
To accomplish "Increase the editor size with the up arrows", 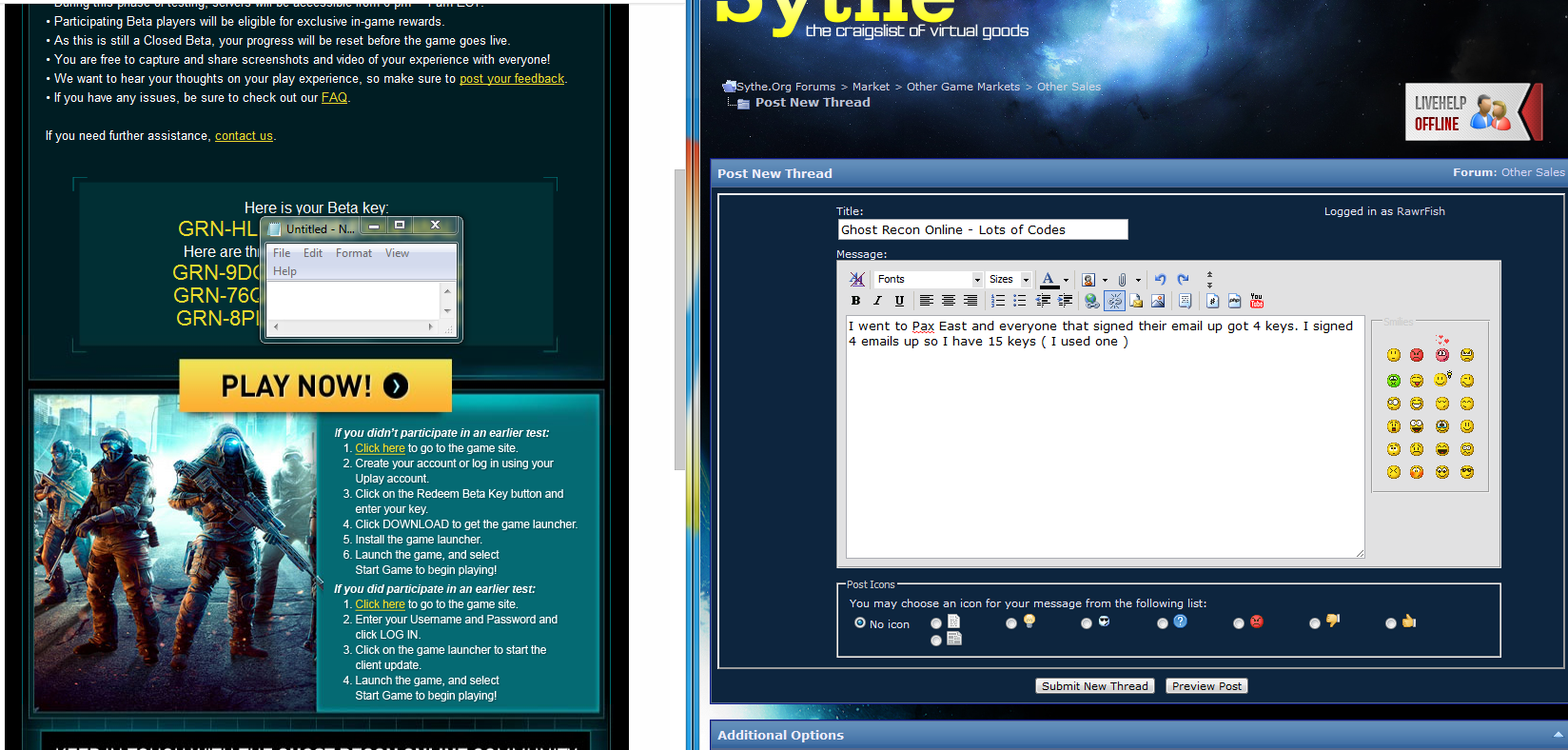I will click(x=1209, y=274).
